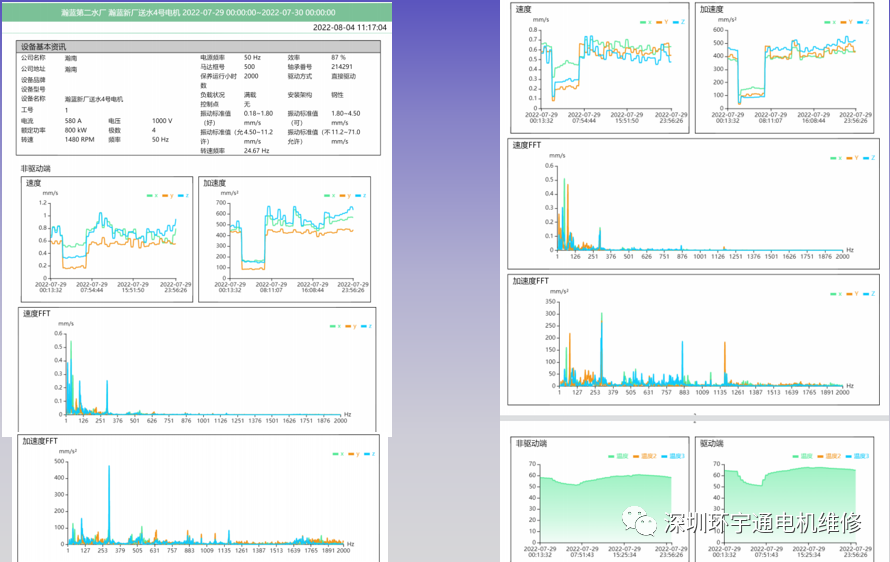890x562 pixels.
Task: Select the 1480 RPM speed value
Action: coord(80,140)
